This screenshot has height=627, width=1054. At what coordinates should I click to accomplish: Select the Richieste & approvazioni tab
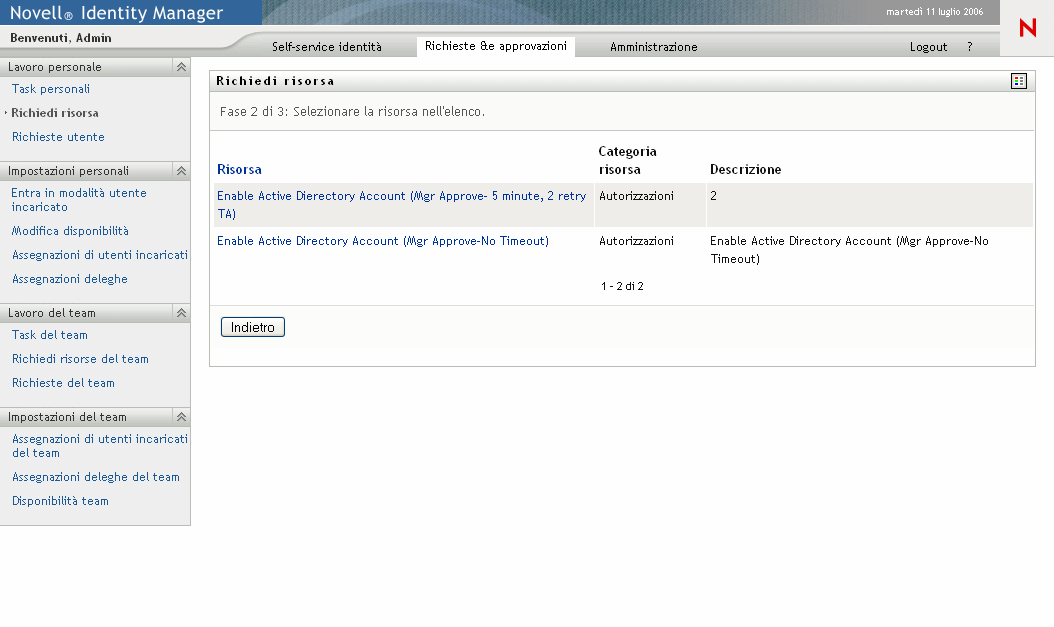tap(495, 46)
